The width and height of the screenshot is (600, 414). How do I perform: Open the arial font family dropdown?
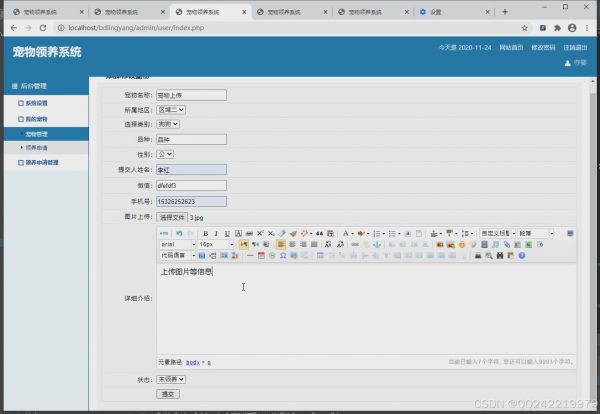177,244
